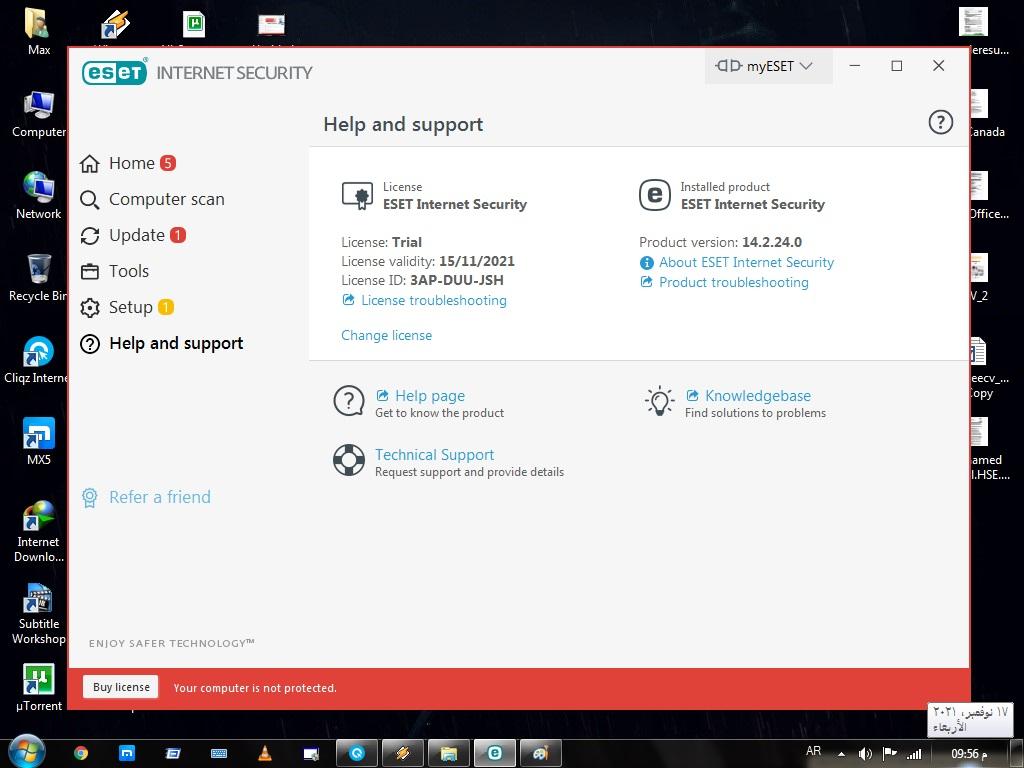This screenshot has width=1024, height=768.
Task: Open the Max folder on desktop
Action: [x=39, y=31]
